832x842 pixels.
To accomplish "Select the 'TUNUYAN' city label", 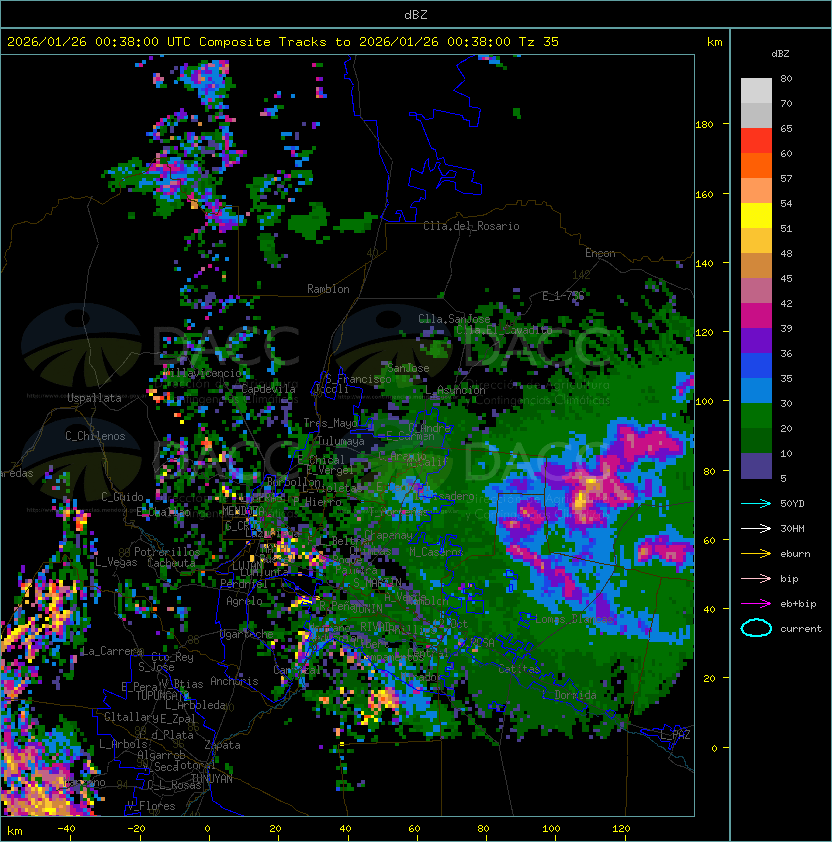I will pyautogui.click(x=212, y=779).
